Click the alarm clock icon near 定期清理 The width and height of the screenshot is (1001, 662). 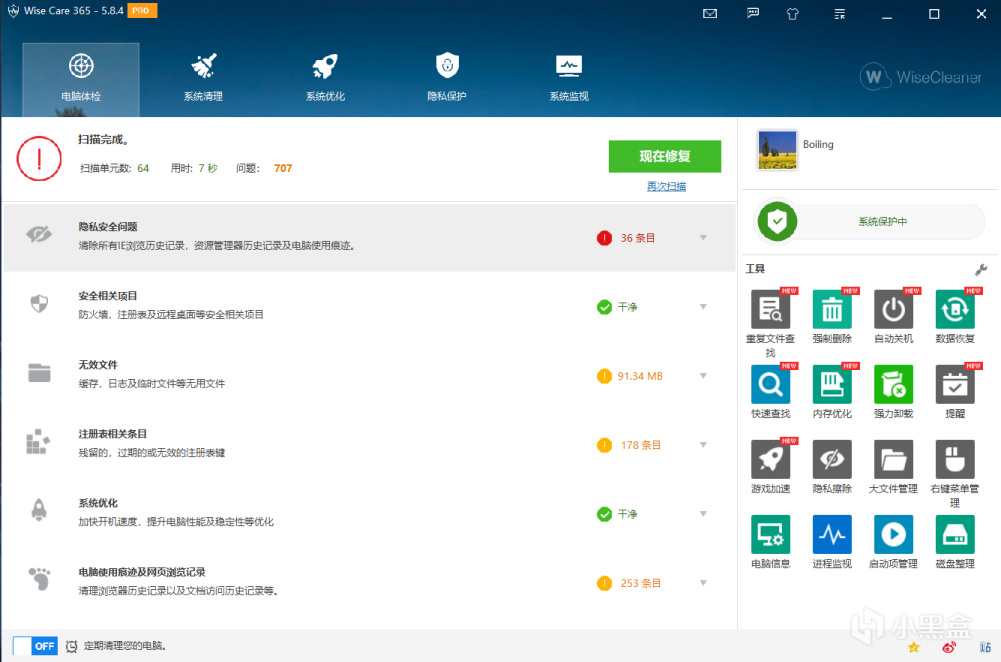coord(72,646)
